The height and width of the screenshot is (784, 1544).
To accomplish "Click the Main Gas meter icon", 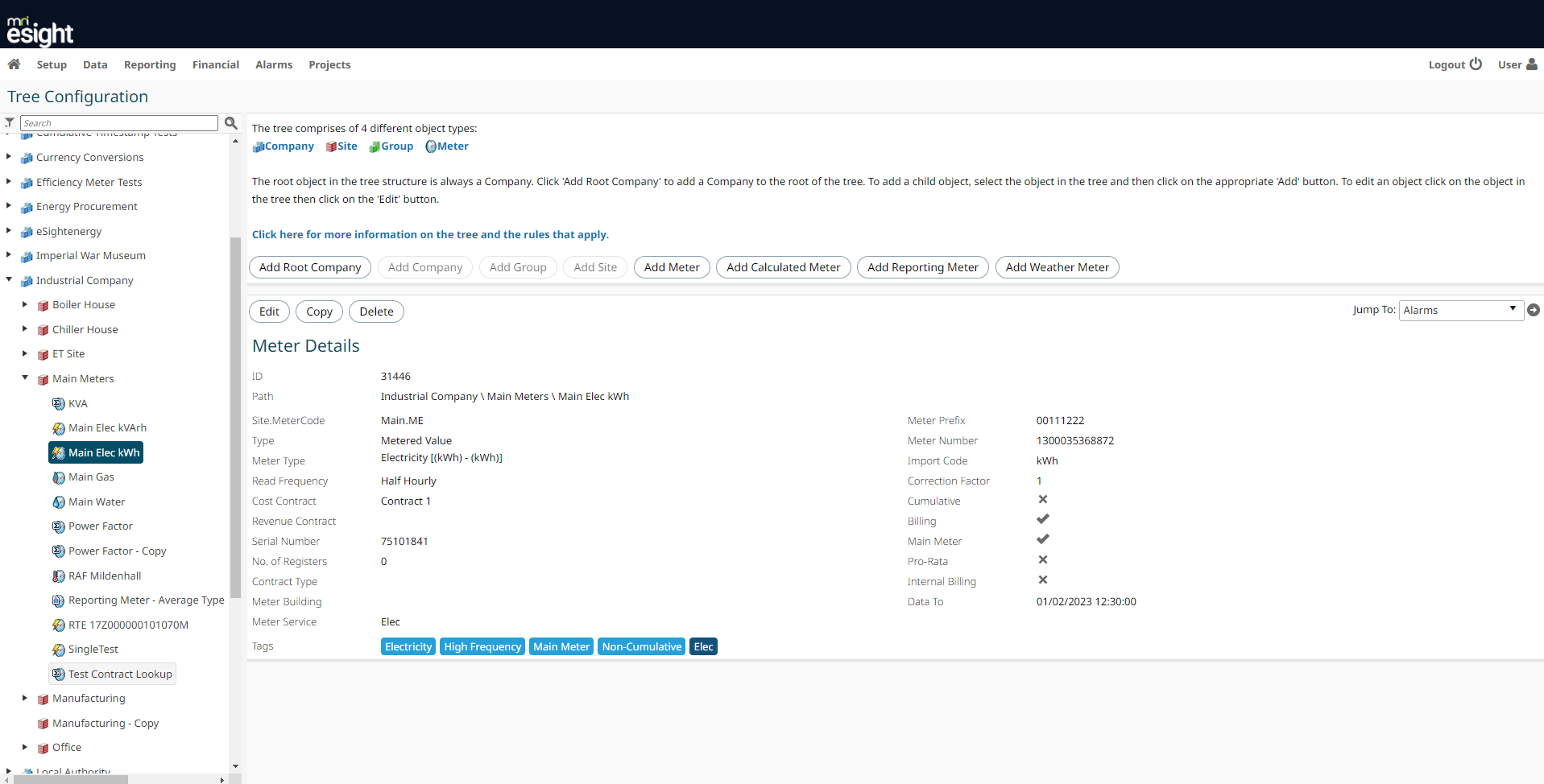I will pos(59,477).
